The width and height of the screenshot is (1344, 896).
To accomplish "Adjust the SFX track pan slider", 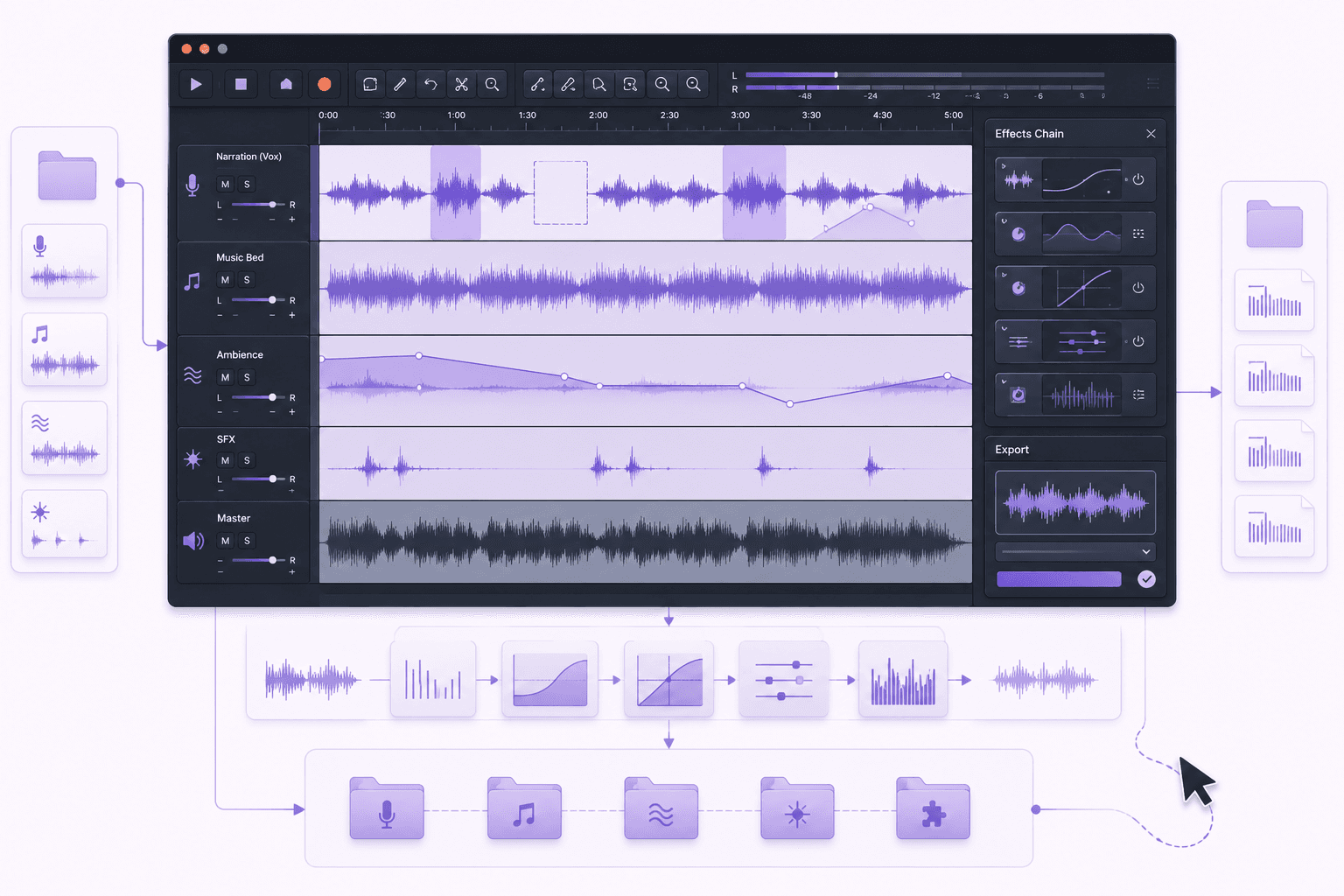I will tap(256, 479).
